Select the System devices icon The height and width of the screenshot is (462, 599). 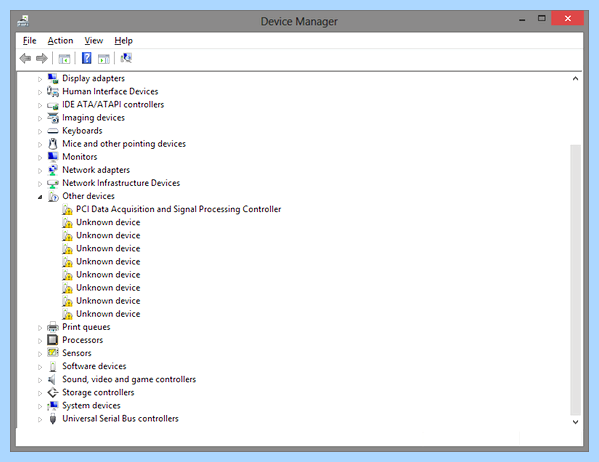click(x=53, y=405)
